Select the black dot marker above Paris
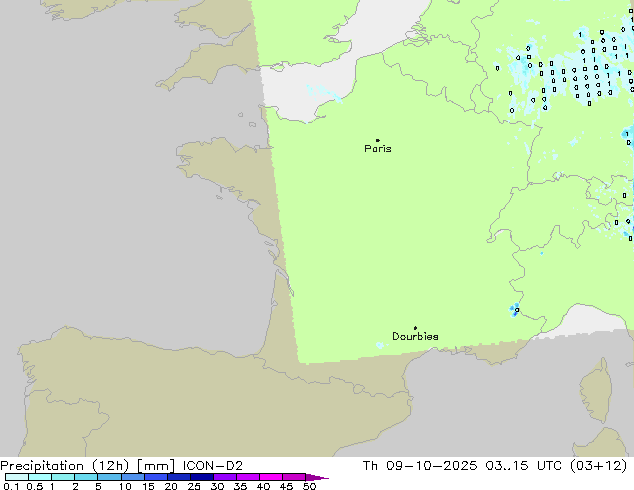The image size is (634, 490). pyautogui.click(x=378, y=140)
